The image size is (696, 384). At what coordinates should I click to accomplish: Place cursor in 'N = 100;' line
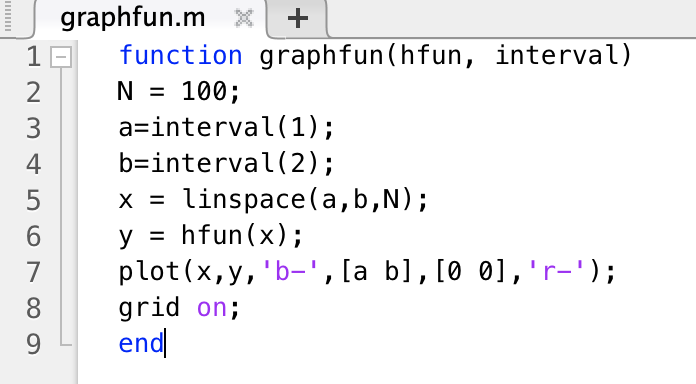click(179, 91)
